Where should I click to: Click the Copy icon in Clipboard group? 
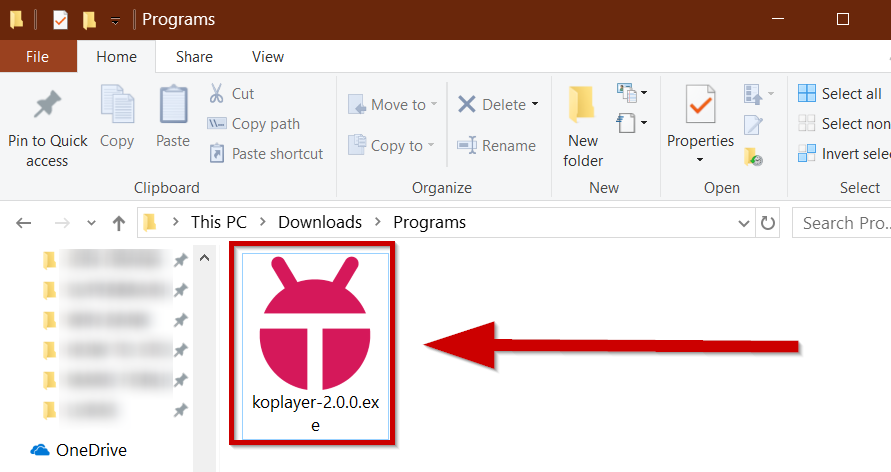click(x=117, y=117)
